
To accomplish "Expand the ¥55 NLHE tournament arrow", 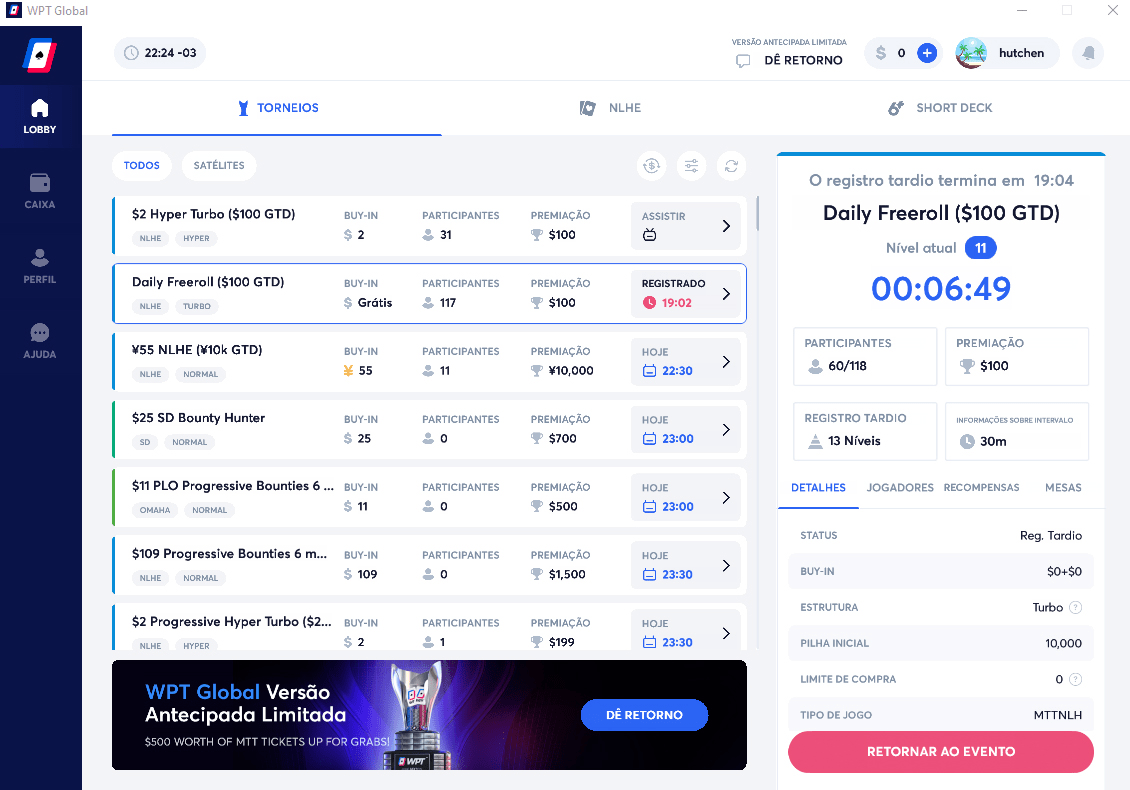I will point(726,362).
